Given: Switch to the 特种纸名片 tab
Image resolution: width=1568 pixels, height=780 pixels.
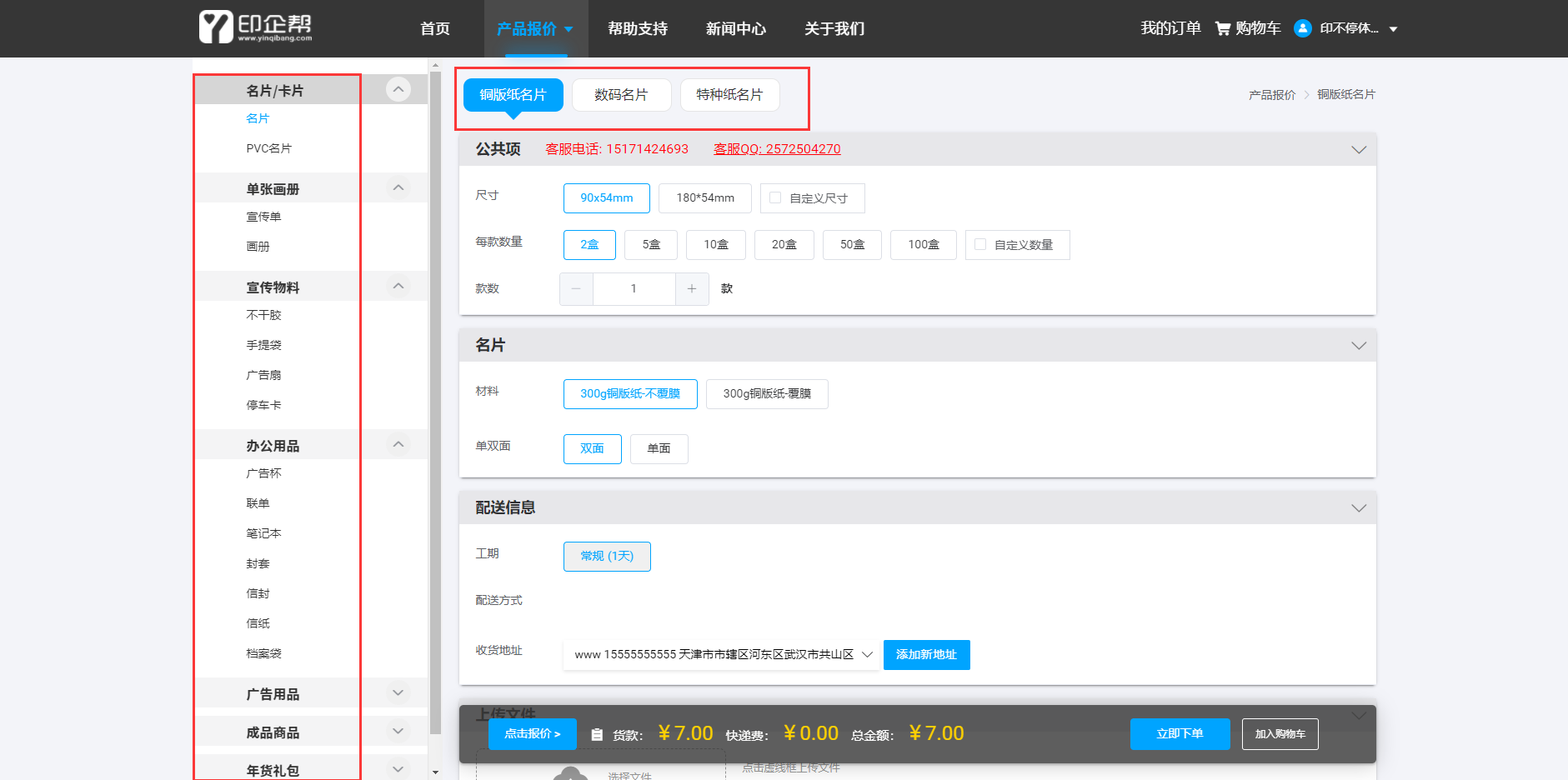Looking at the screenshot, I should coord(729,95).
